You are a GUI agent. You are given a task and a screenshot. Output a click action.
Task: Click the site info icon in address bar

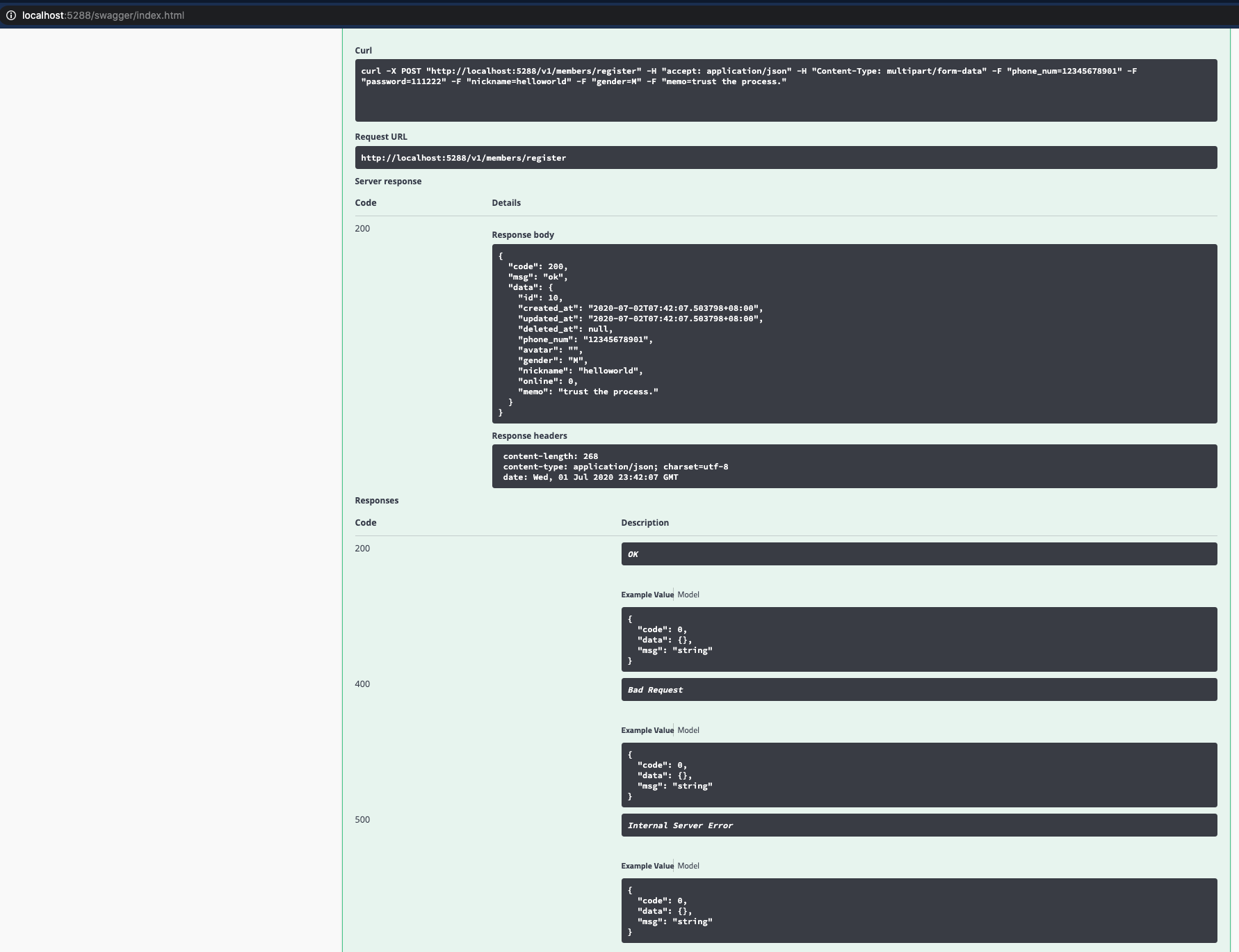click(x=11, y=15)
